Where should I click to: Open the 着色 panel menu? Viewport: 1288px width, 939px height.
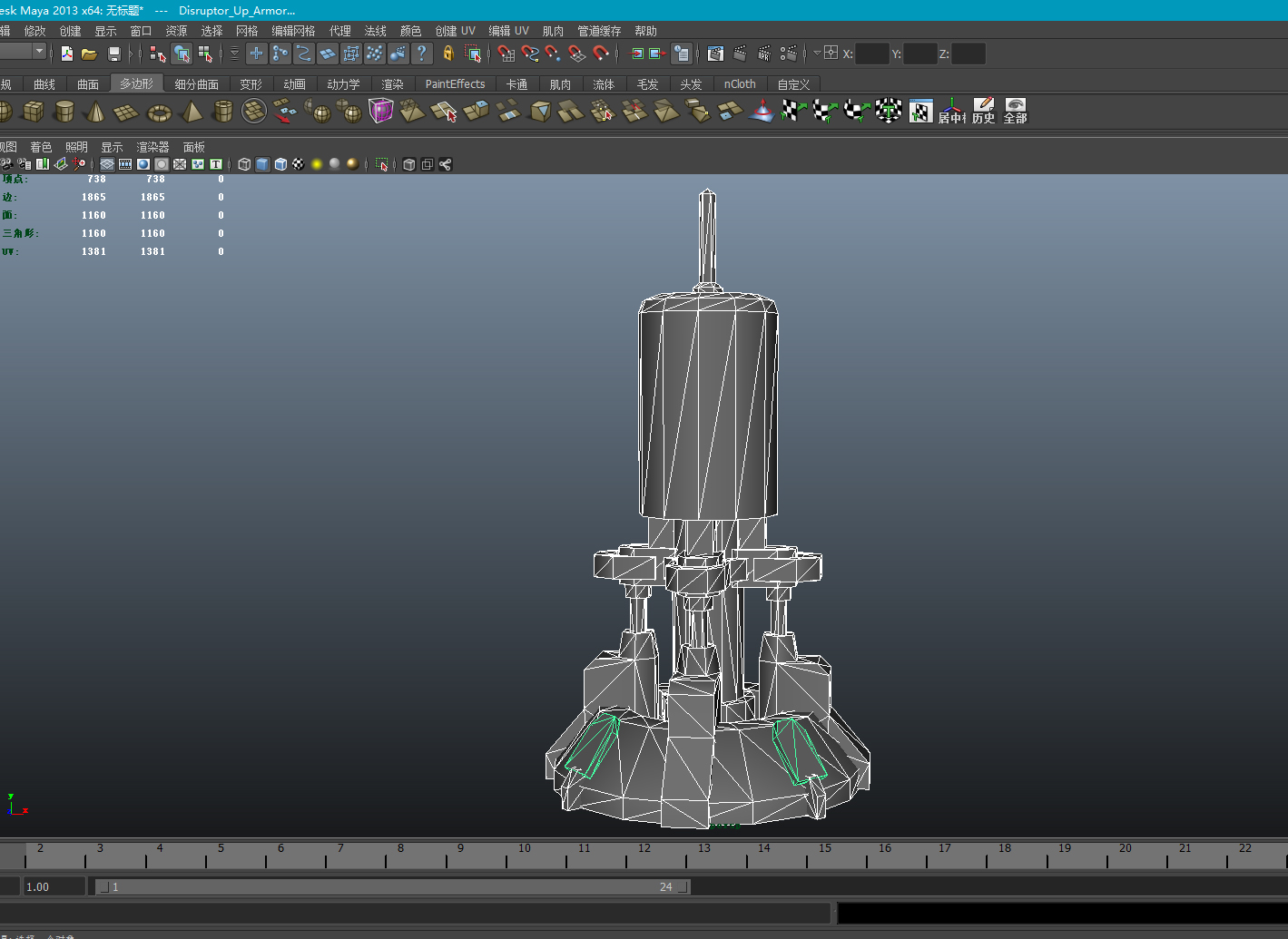(x=41, y=147)
